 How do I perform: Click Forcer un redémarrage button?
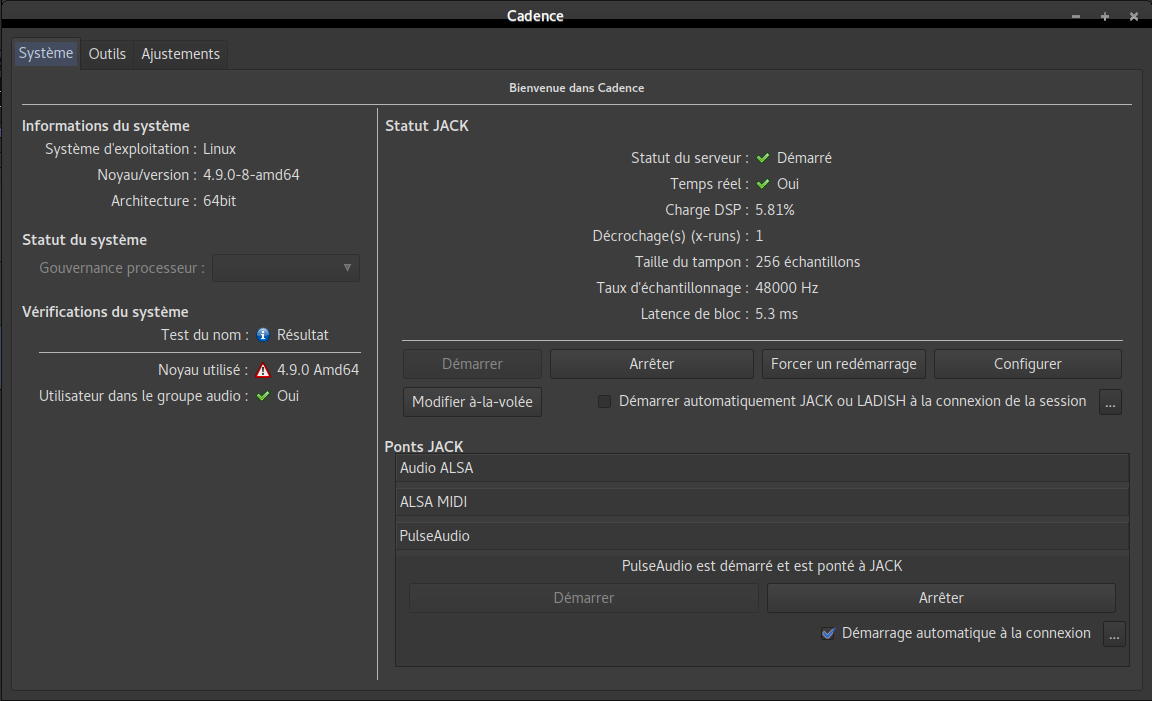(844, 364)
